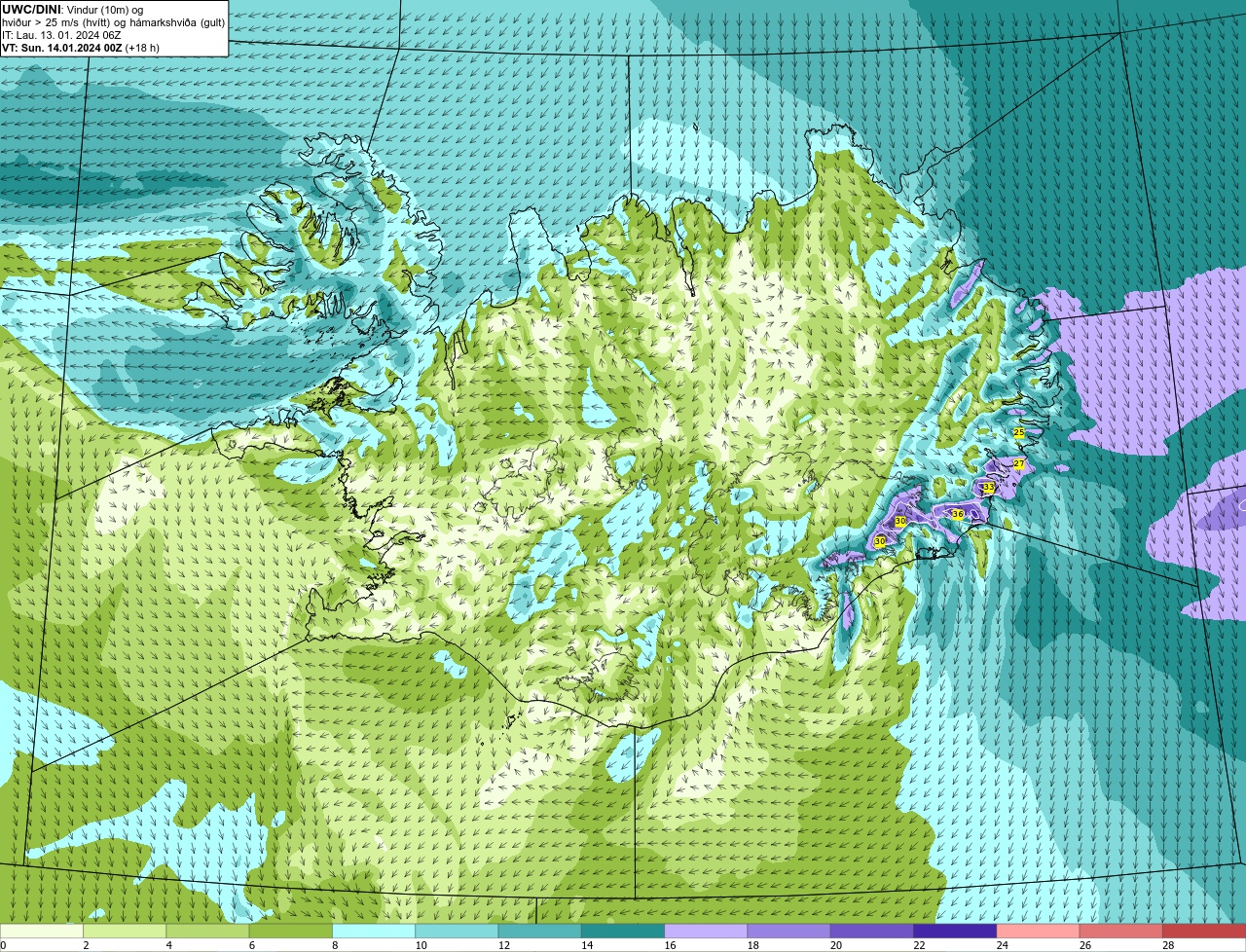
Task: Click the yellow 30 marker inside the white contour
Action: click(900, 522)
